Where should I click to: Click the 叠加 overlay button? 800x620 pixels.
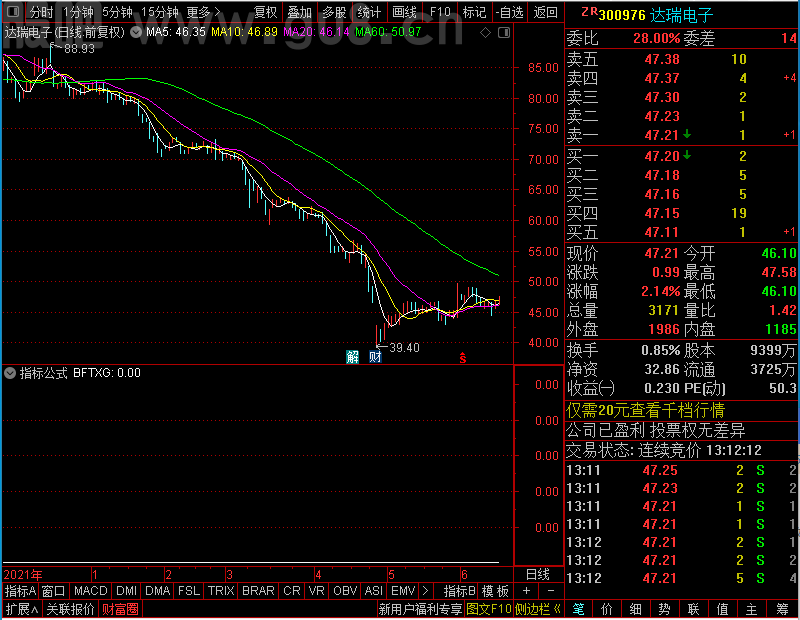pyautogui.click(x=299, y=12)
